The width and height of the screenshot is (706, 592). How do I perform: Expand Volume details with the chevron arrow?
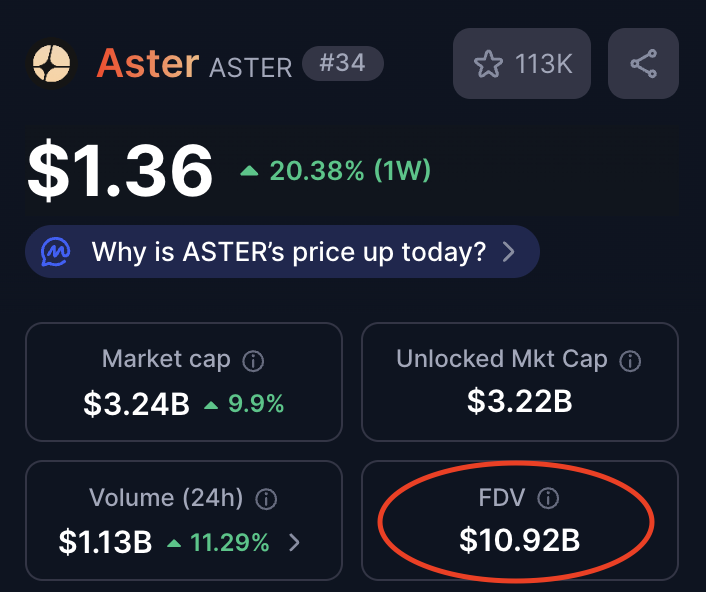(294, 543)
